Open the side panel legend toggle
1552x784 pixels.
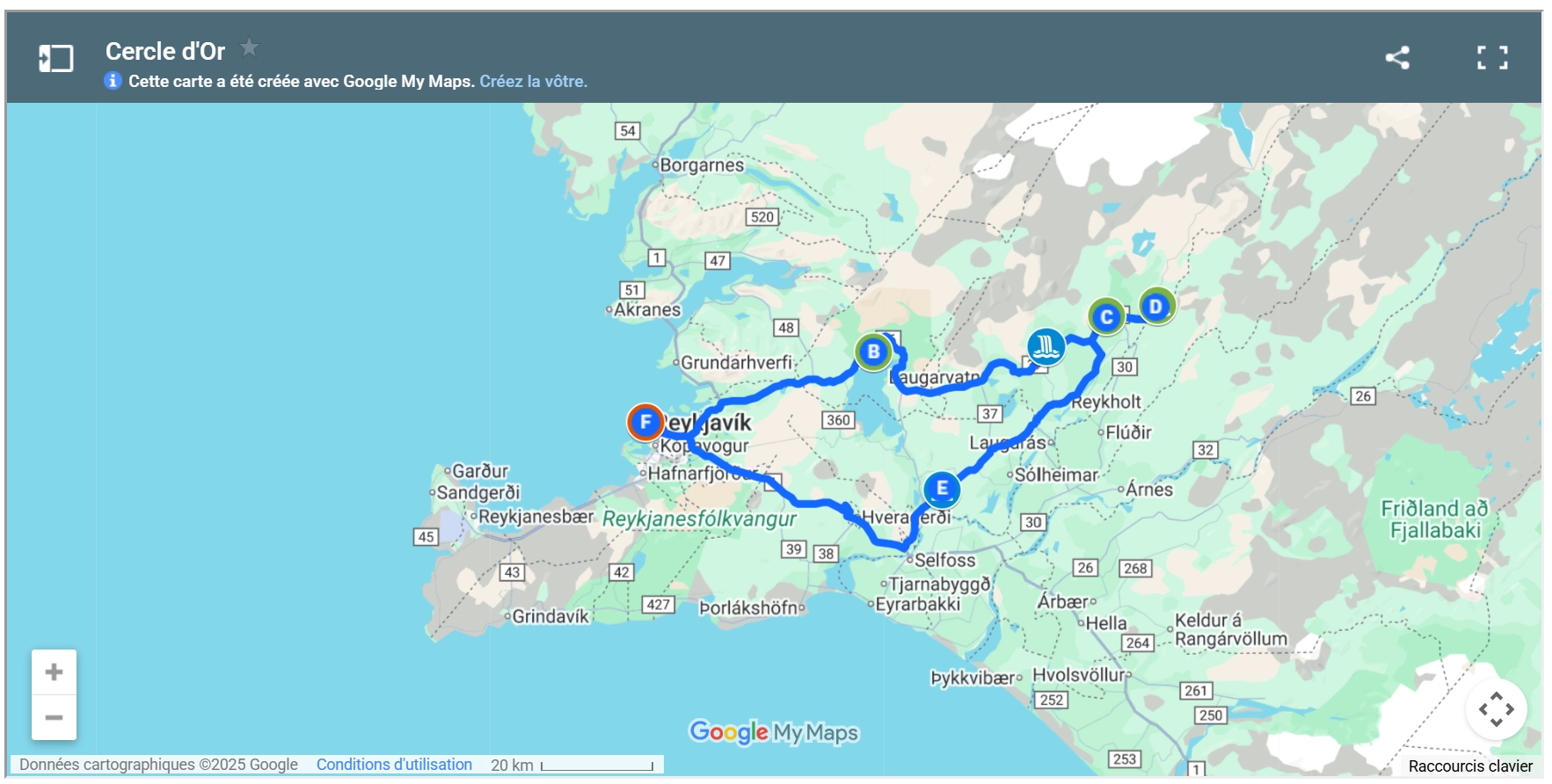tap(55, 59)
